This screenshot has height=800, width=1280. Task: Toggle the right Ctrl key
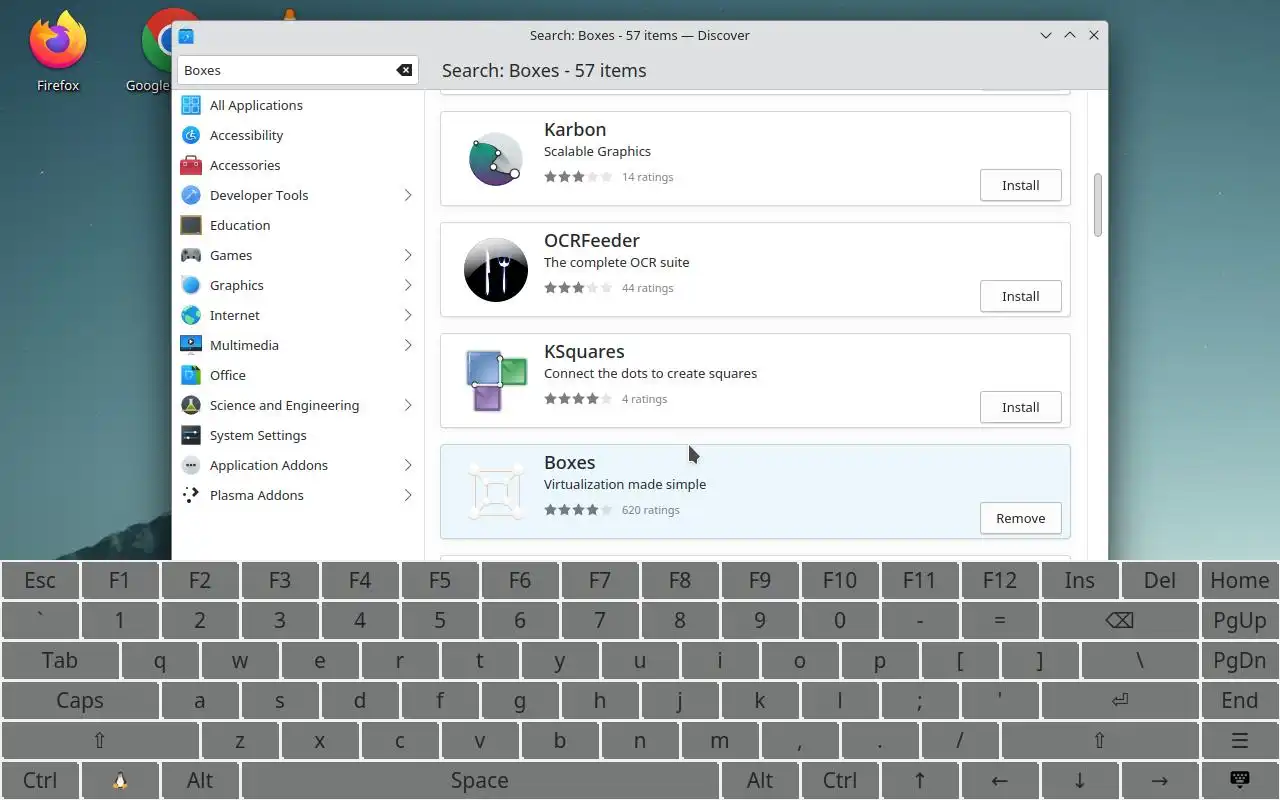[x=840, y=780]
